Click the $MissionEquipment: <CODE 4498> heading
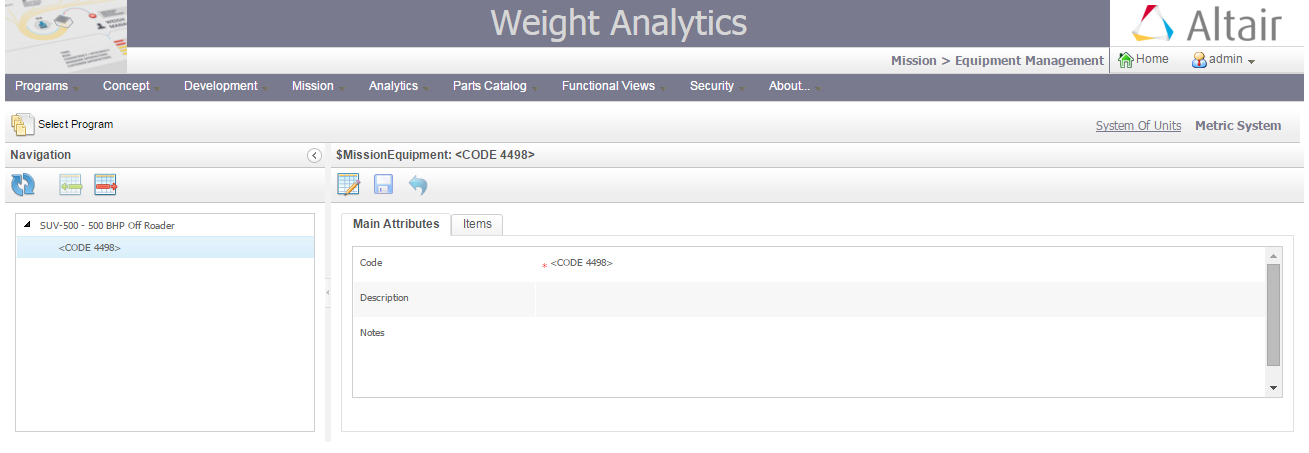Screen dimensions: 1309x453 [435, 155]
